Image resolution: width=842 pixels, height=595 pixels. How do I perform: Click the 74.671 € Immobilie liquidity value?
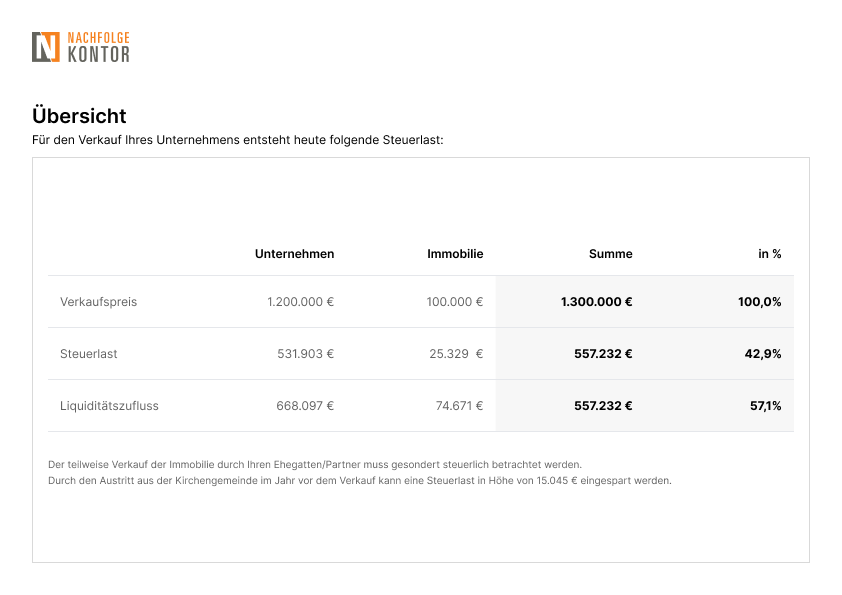(x=459, y=406)
